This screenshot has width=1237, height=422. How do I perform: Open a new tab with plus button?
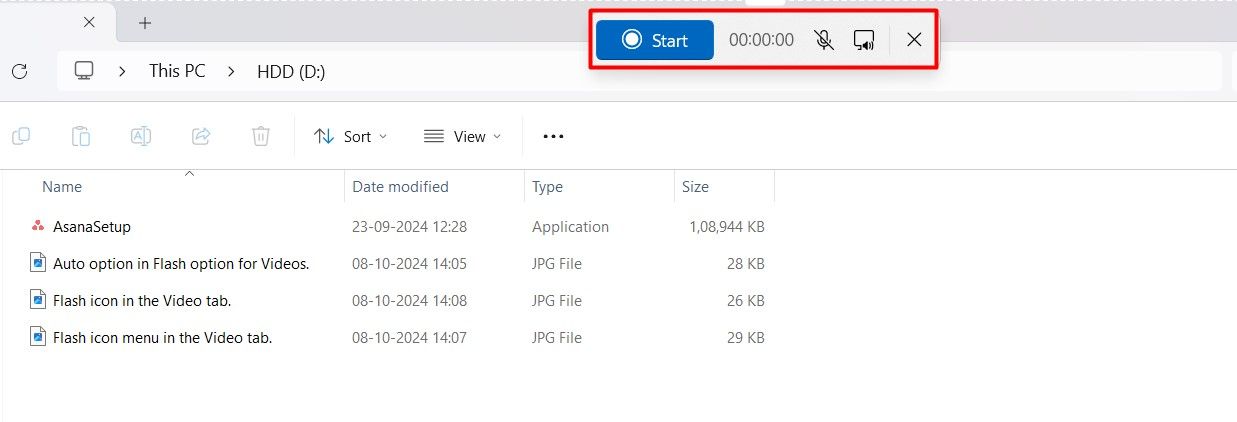pos(145,23)
